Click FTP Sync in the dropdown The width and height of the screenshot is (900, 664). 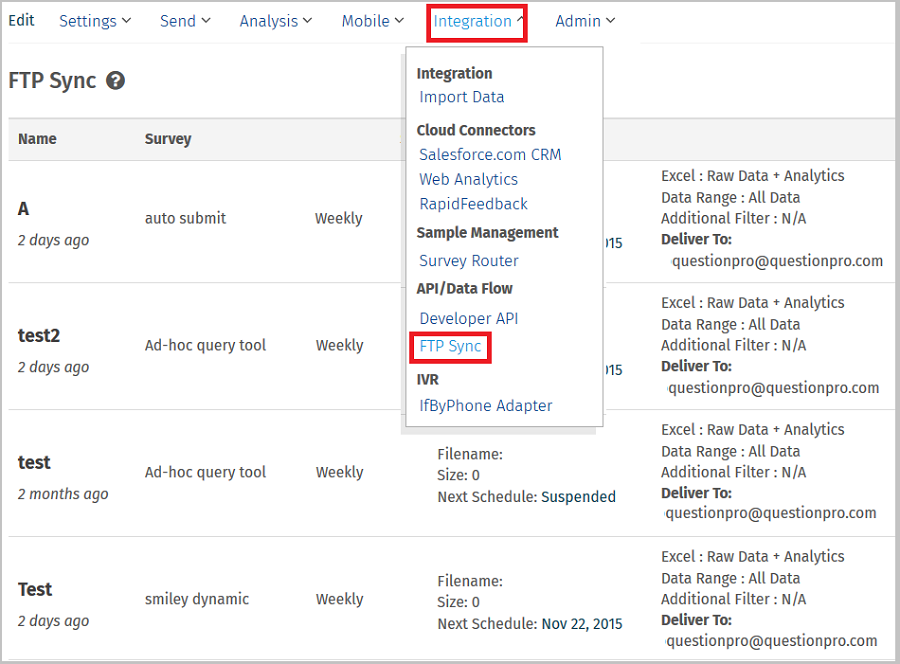point(450,346)
